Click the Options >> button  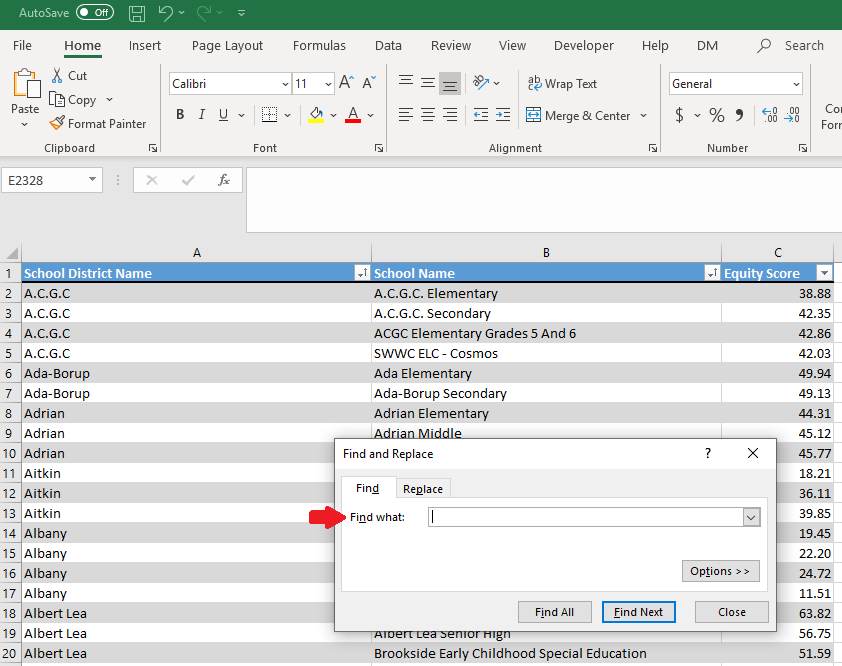tap(720, 571)
